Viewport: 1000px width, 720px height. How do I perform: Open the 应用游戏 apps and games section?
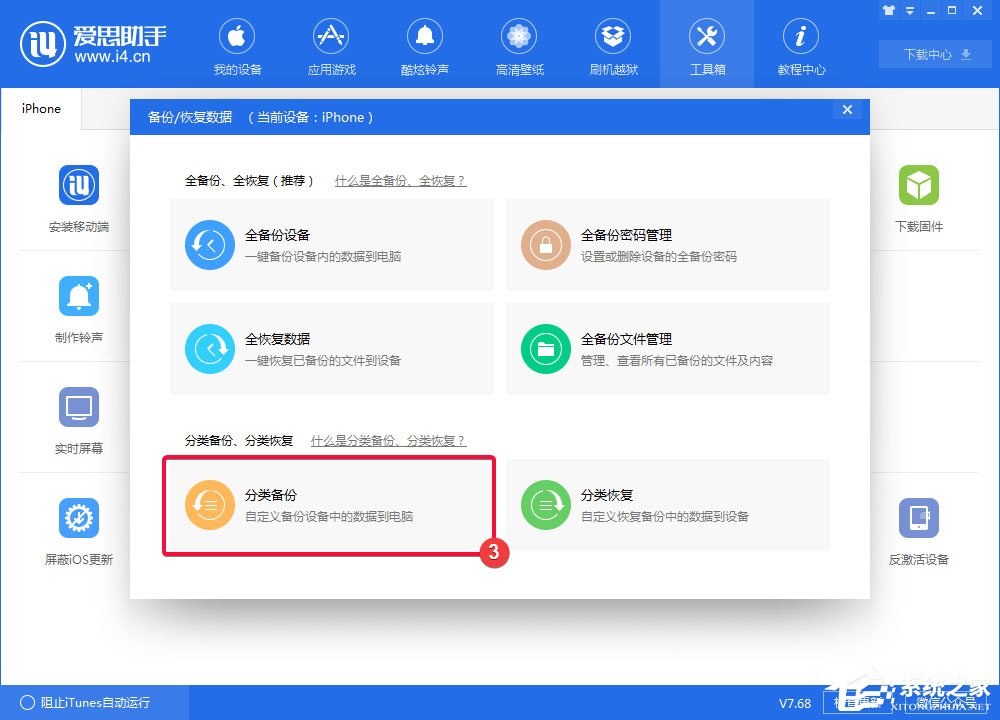point(331,44)
